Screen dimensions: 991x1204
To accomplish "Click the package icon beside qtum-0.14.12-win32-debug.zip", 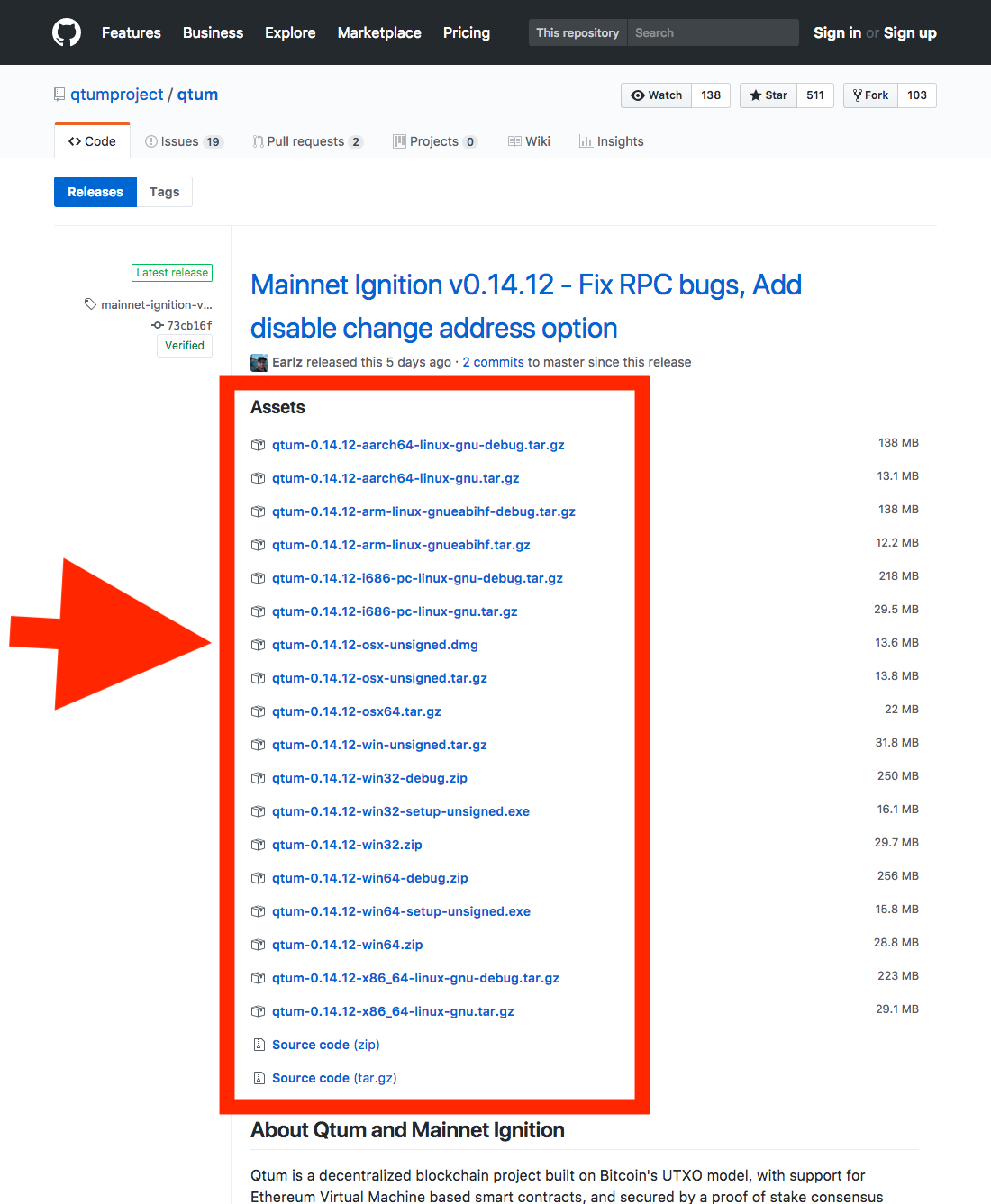I will (x=259, y=778).
